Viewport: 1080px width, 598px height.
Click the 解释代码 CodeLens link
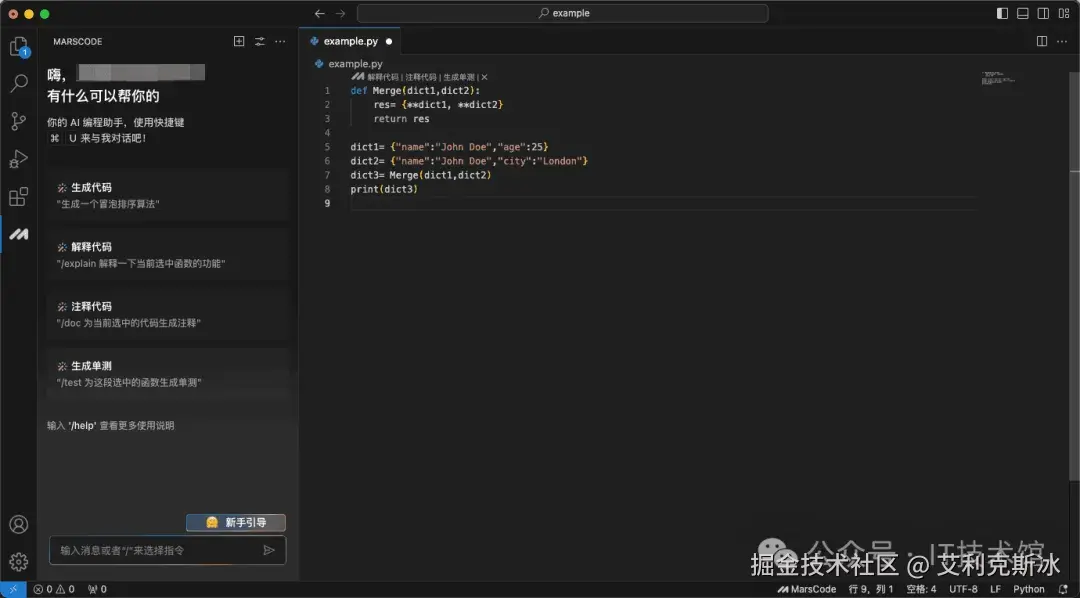383,77
